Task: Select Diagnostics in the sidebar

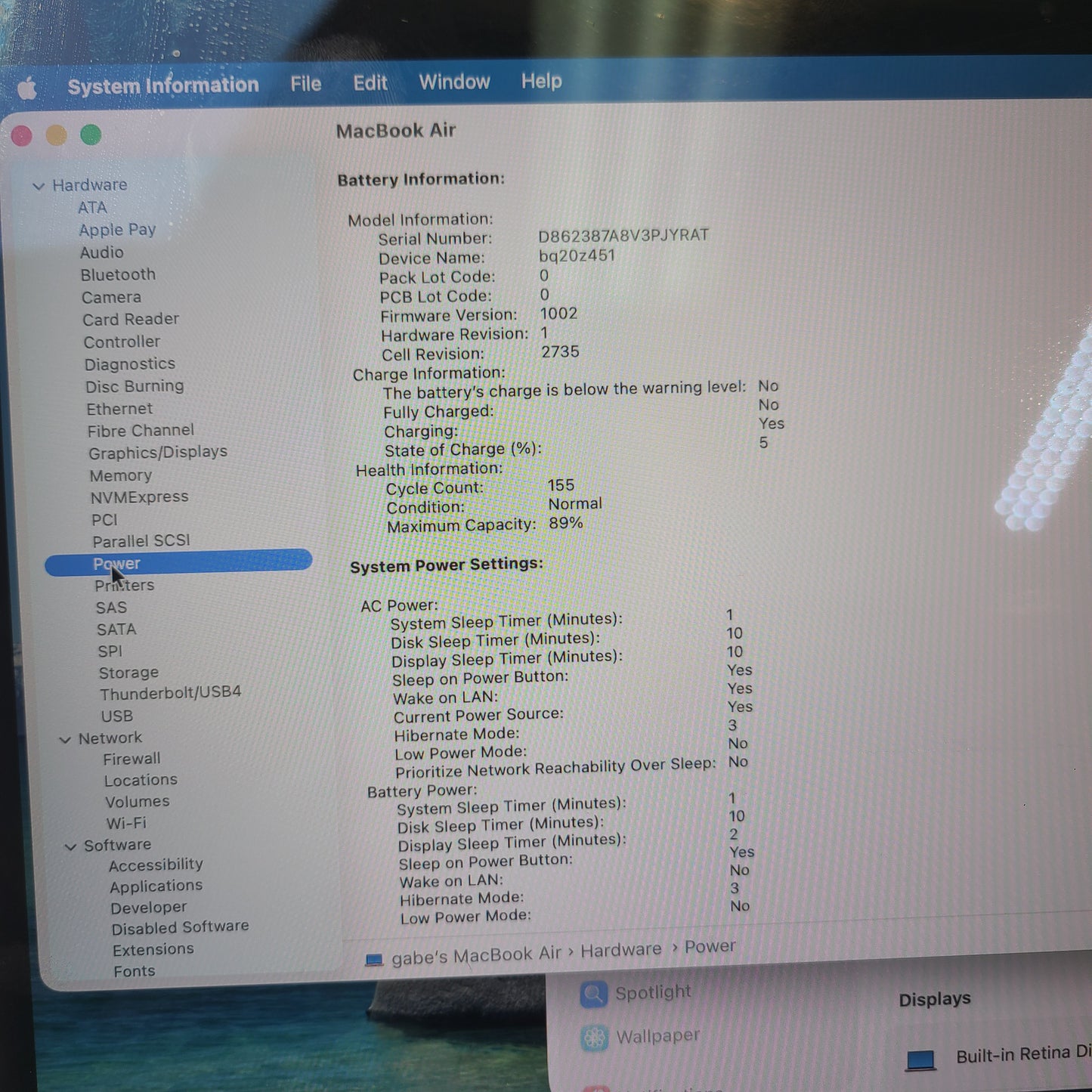Action: [129, 364]
